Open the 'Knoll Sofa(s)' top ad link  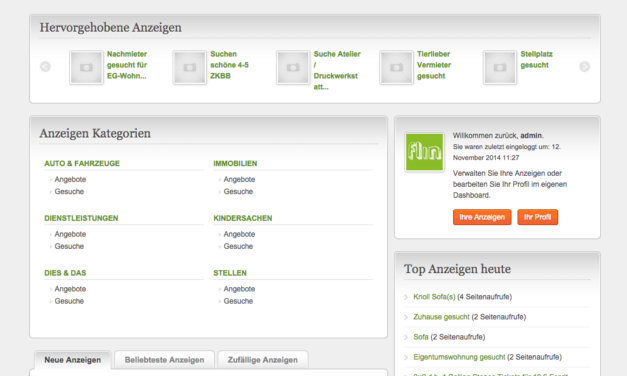click(x=434, y=297)
